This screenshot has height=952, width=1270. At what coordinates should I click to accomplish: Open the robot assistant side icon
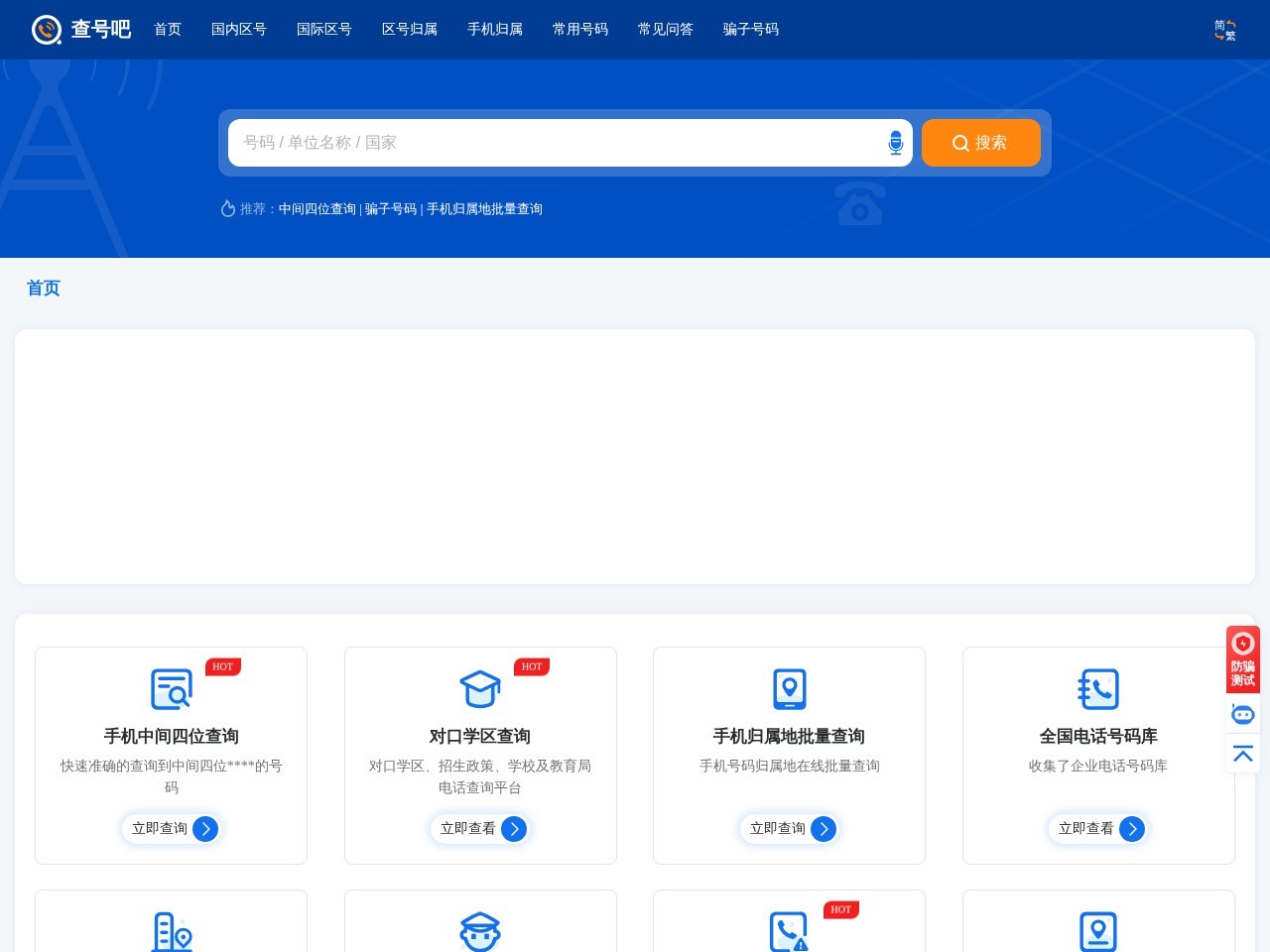[x=1243, y=714]
